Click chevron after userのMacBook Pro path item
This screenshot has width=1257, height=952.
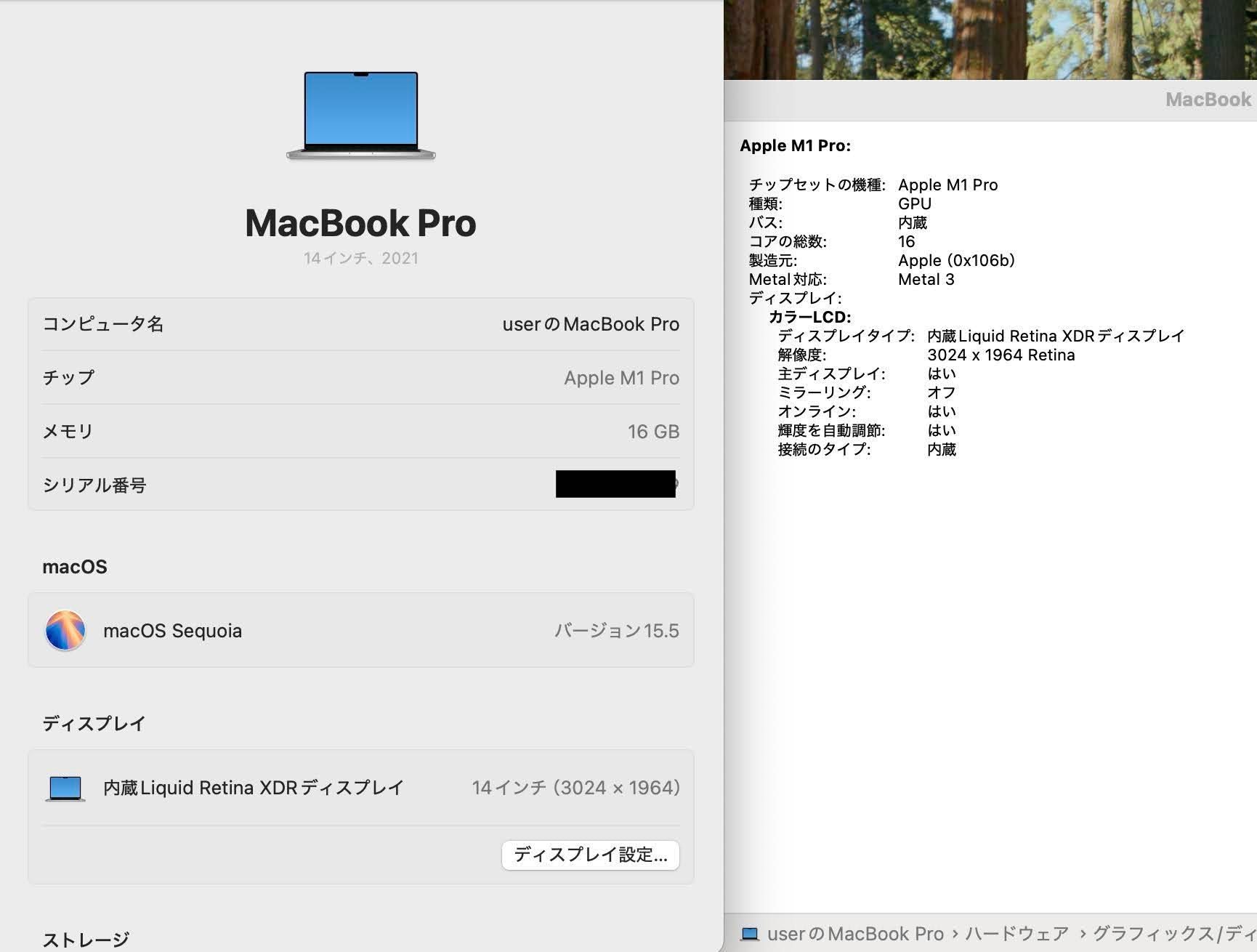(955, 934)
